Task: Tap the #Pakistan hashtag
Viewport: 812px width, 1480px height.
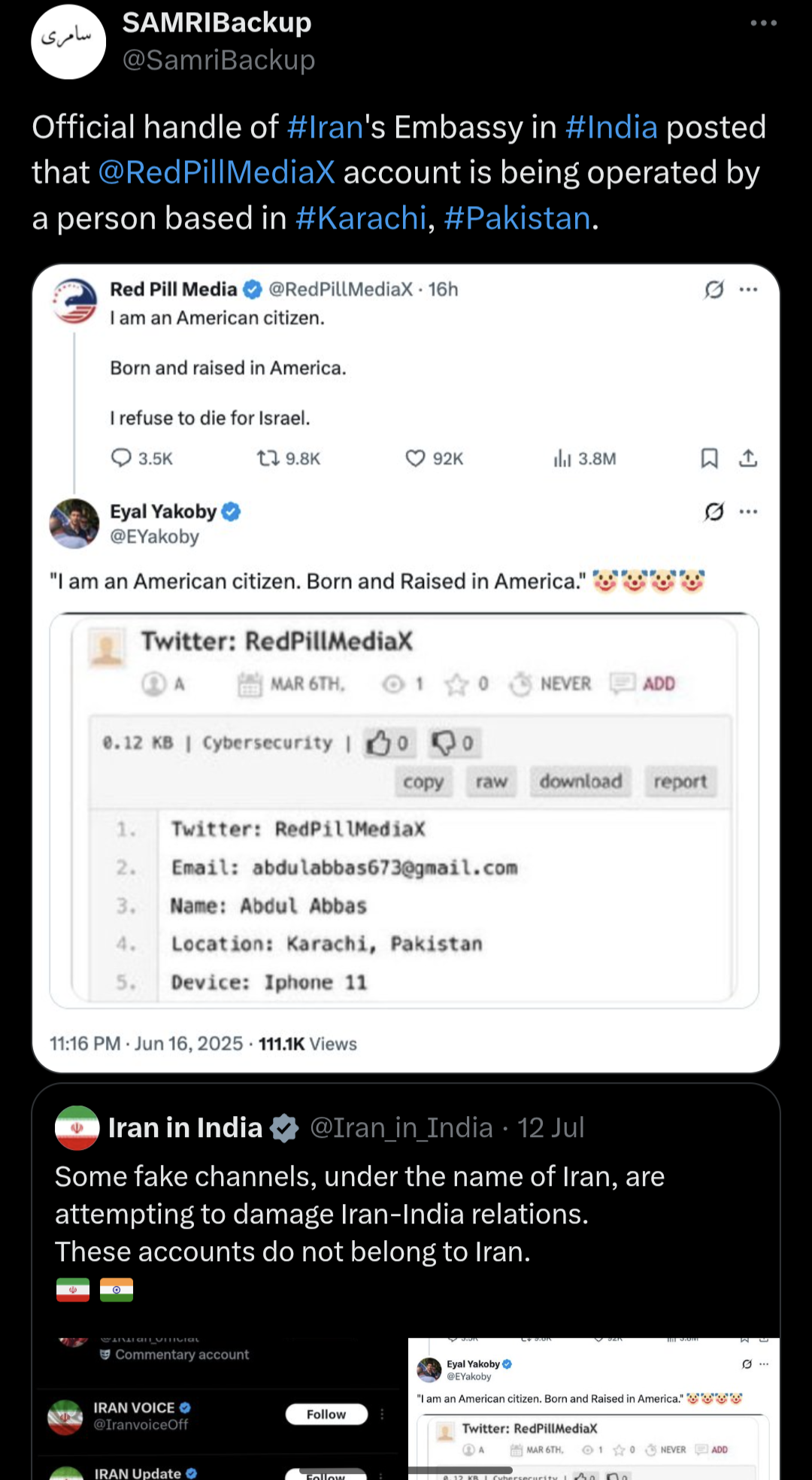Action: [517, 218]
